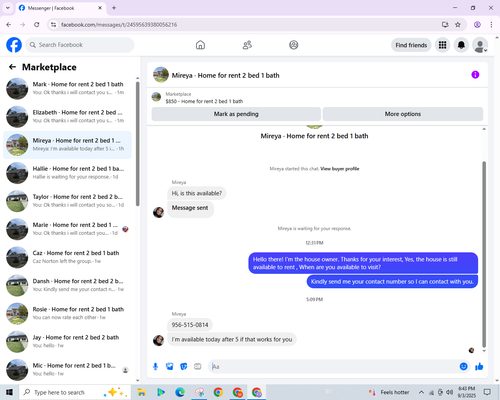Open Chrome profile icon
500x400 pixels.
[477, 25]
